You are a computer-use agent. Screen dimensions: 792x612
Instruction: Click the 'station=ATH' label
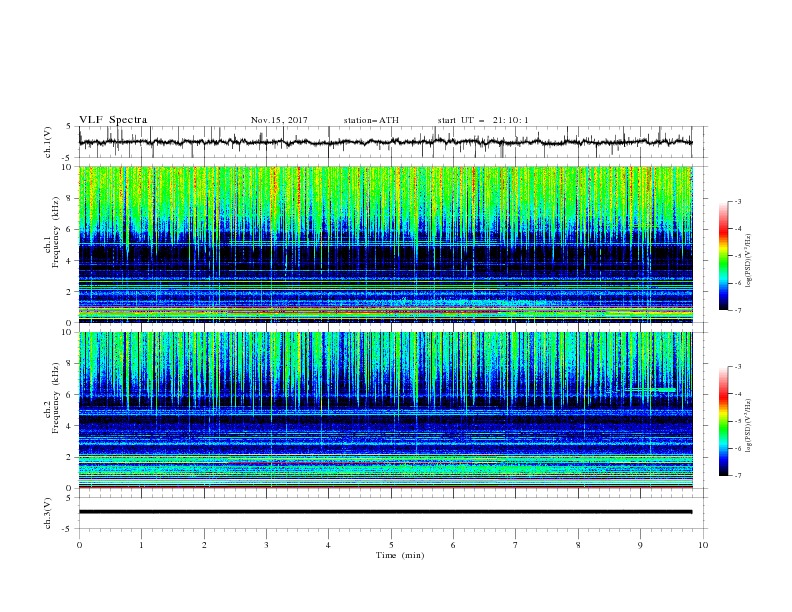[371, 120]
